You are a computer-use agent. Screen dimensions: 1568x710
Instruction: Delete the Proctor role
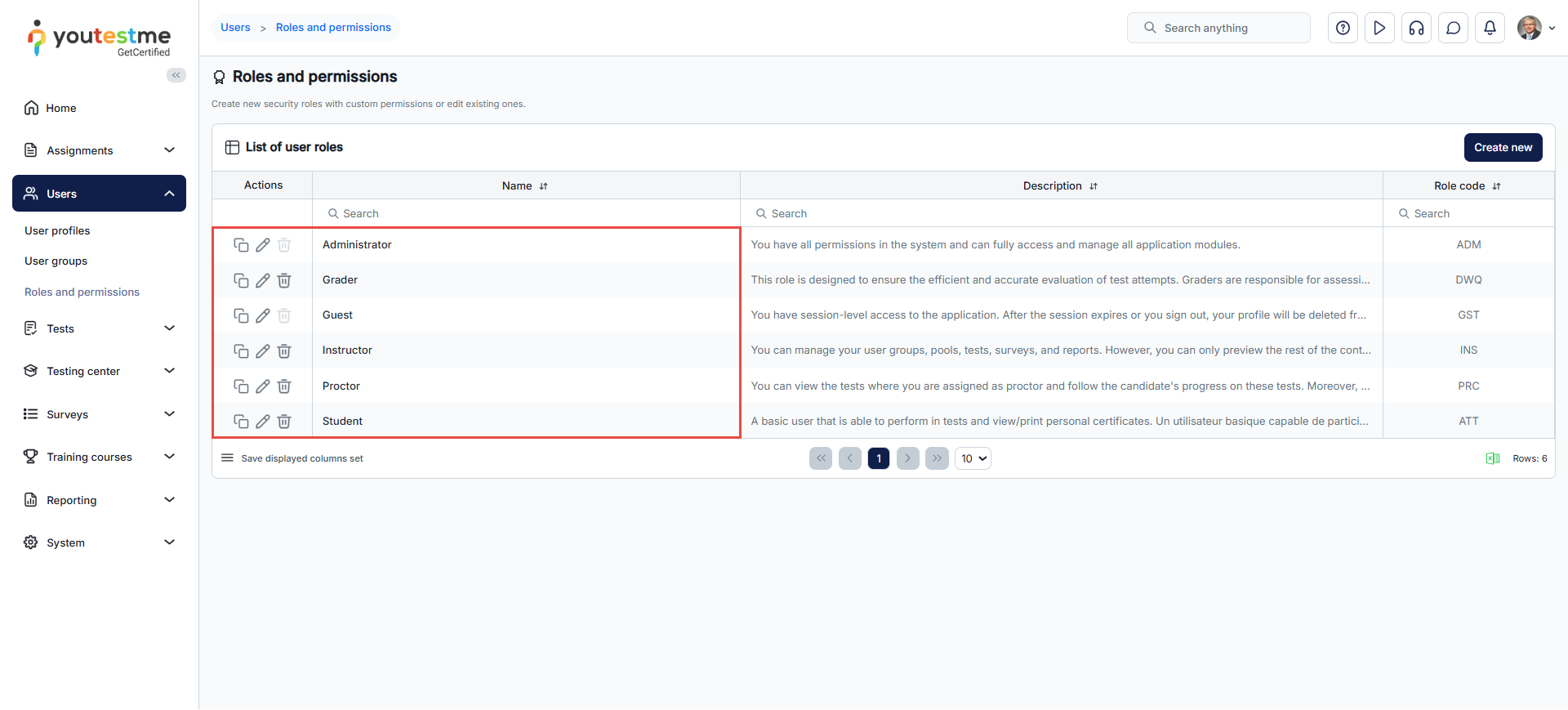coord(284,386)
